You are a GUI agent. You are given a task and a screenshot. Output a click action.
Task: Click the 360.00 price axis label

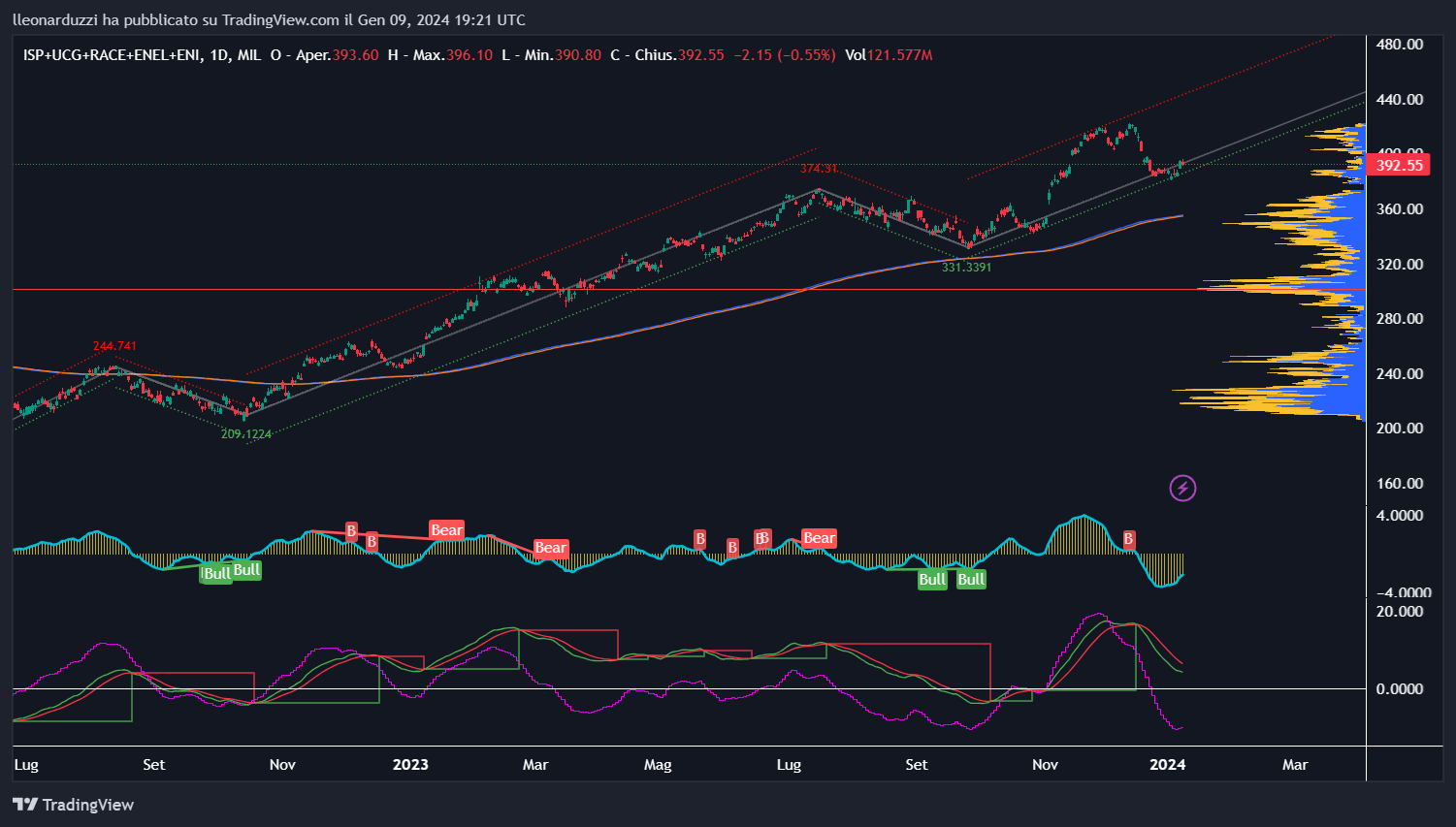[1400, 208]
